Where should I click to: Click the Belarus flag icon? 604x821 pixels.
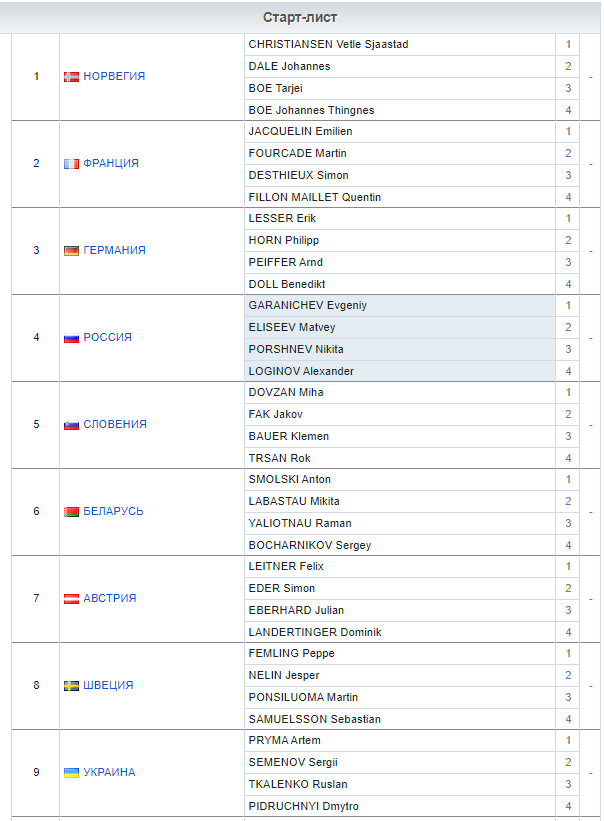click(71, 512)
